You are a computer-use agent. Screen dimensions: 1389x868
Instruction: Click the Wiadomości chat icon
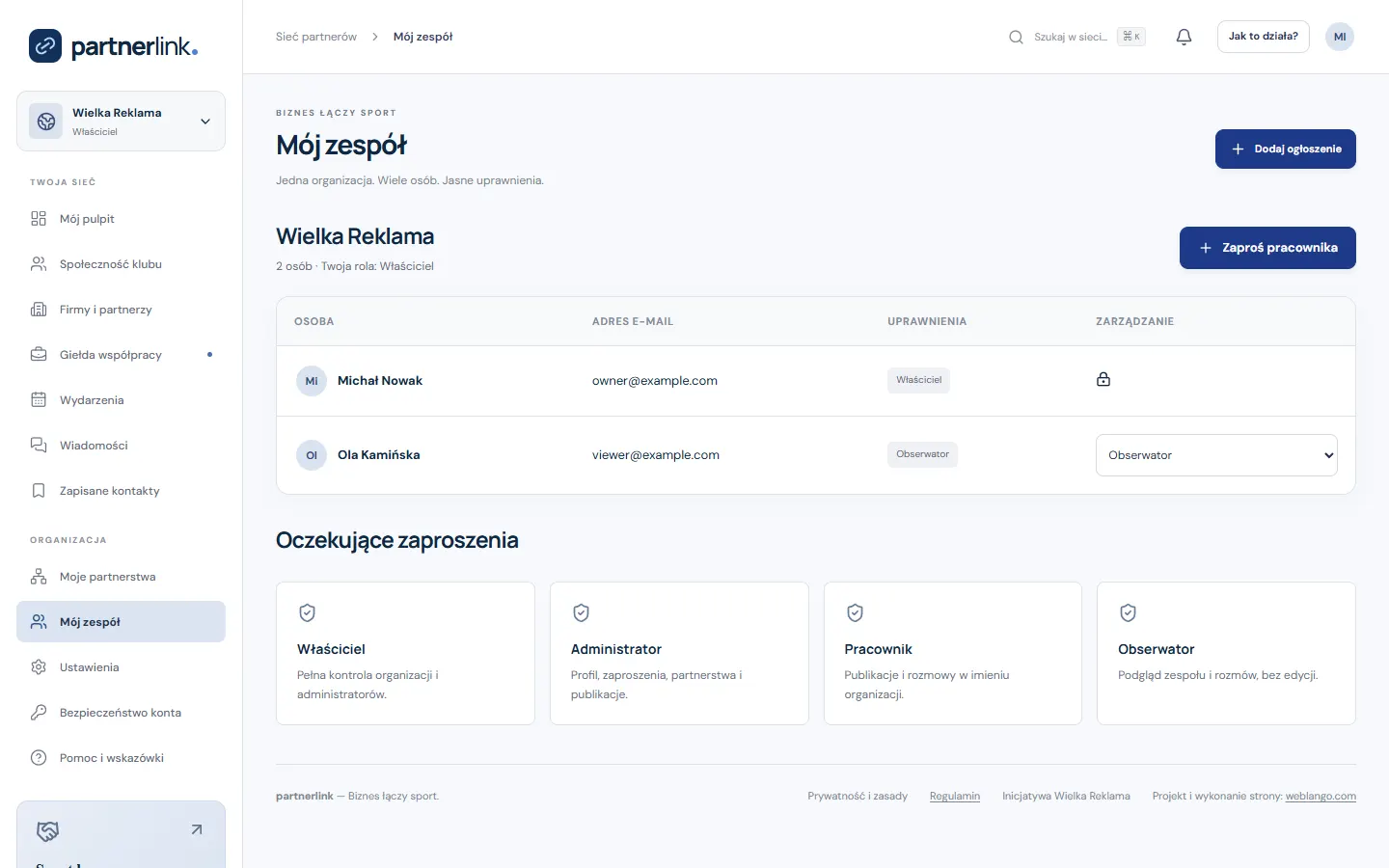39,446
